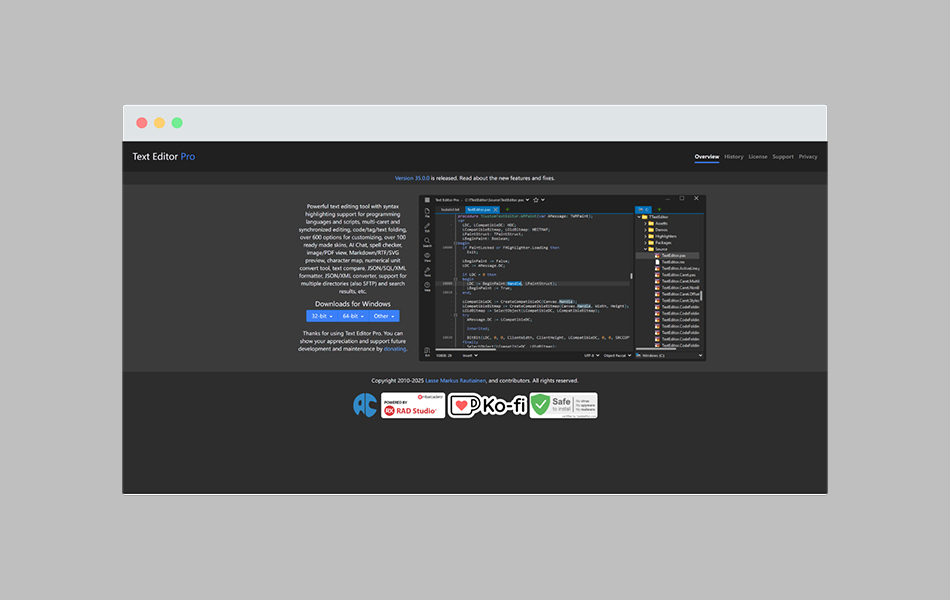Viewport: 950px width, 600px height.
Task: Open the View sidebar icon
Action: pos(428,258)
